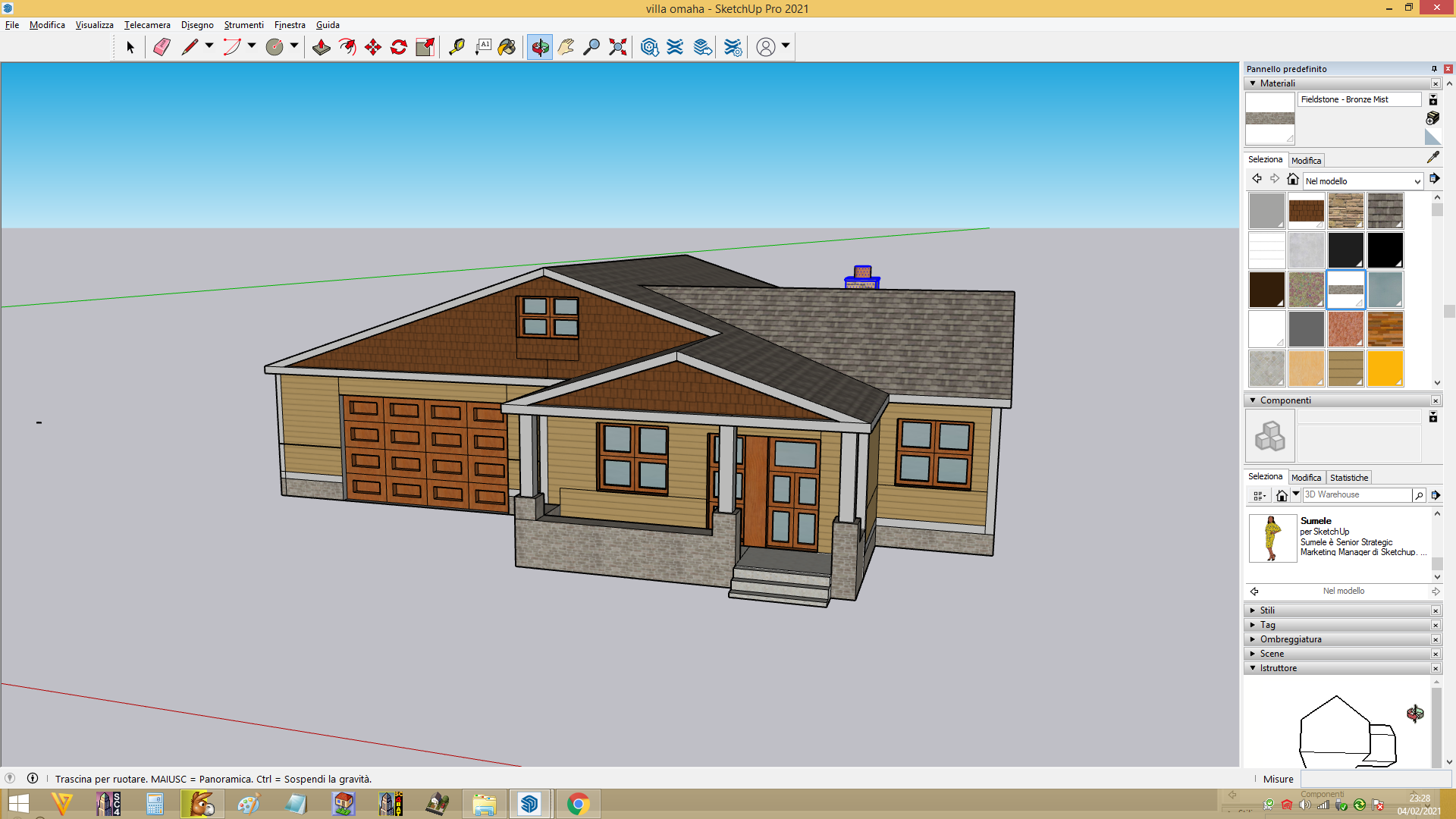Open the account dropdown arrow
This screenshot has height=819, width=1456.
[786, 45]
